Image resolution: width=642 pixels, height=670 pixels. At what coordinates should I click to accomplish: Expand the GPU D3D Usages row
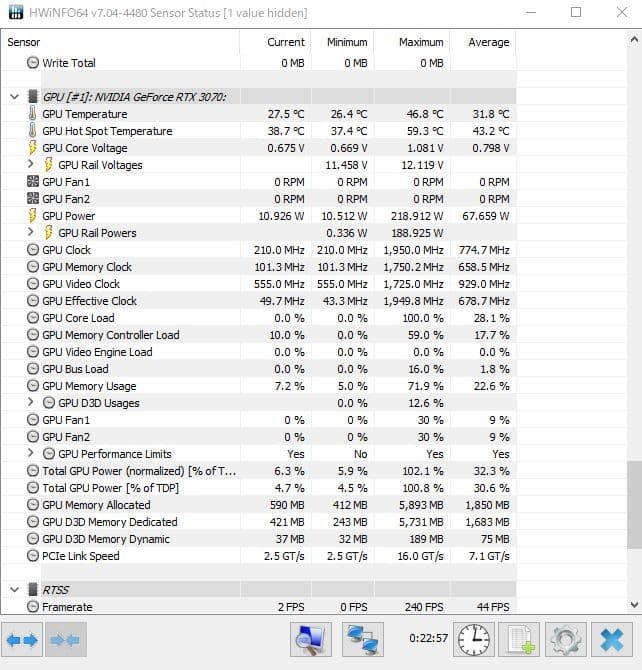(30, 402)
